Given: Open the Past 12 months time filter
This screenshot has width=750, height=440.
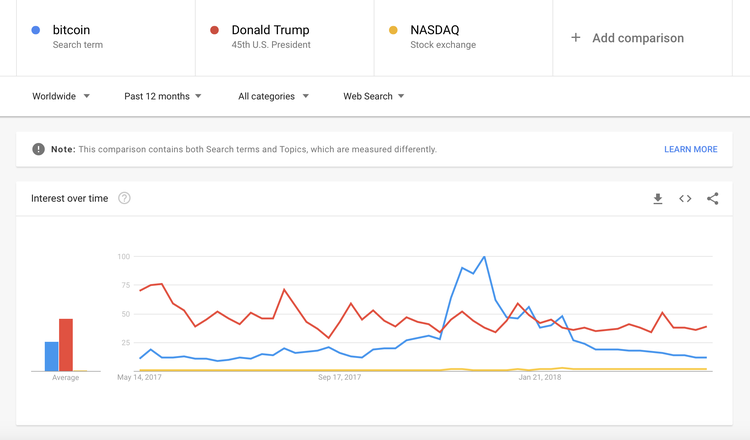Looking at the screenshot, I should (x=163, y=96).
